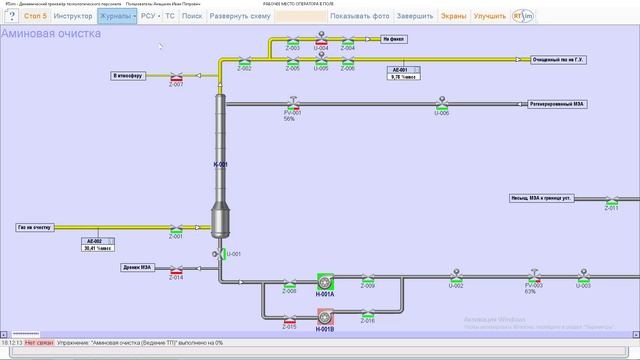Click valve Z-006
640x360 pixels.
click(x=348, y=61)
